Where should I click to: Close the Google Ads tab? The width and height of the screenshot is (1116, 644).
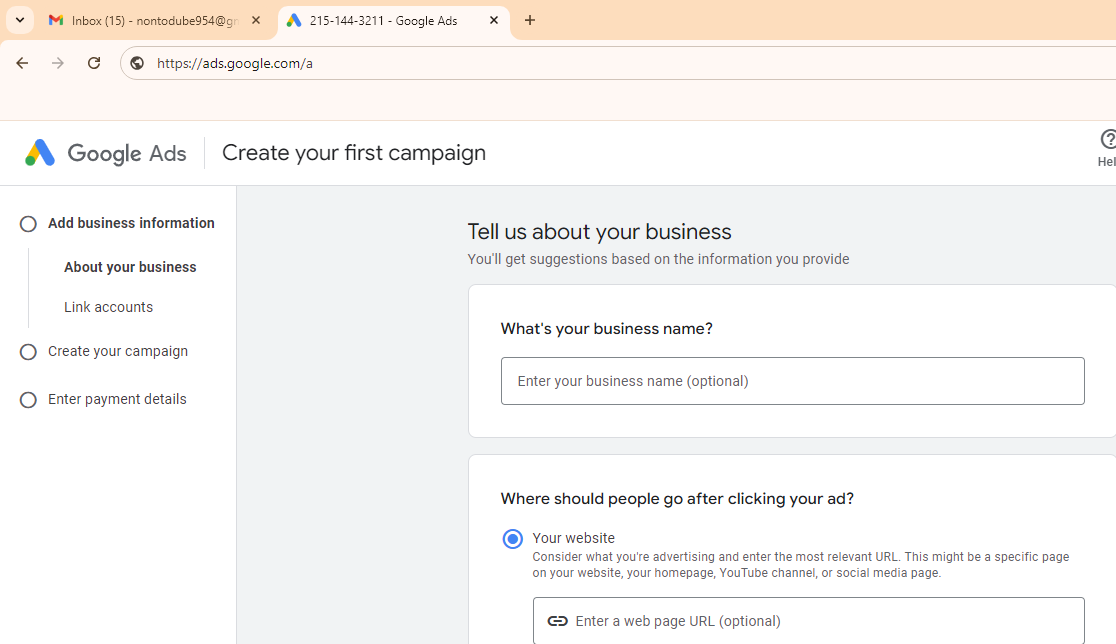click(x=494, y=20)
